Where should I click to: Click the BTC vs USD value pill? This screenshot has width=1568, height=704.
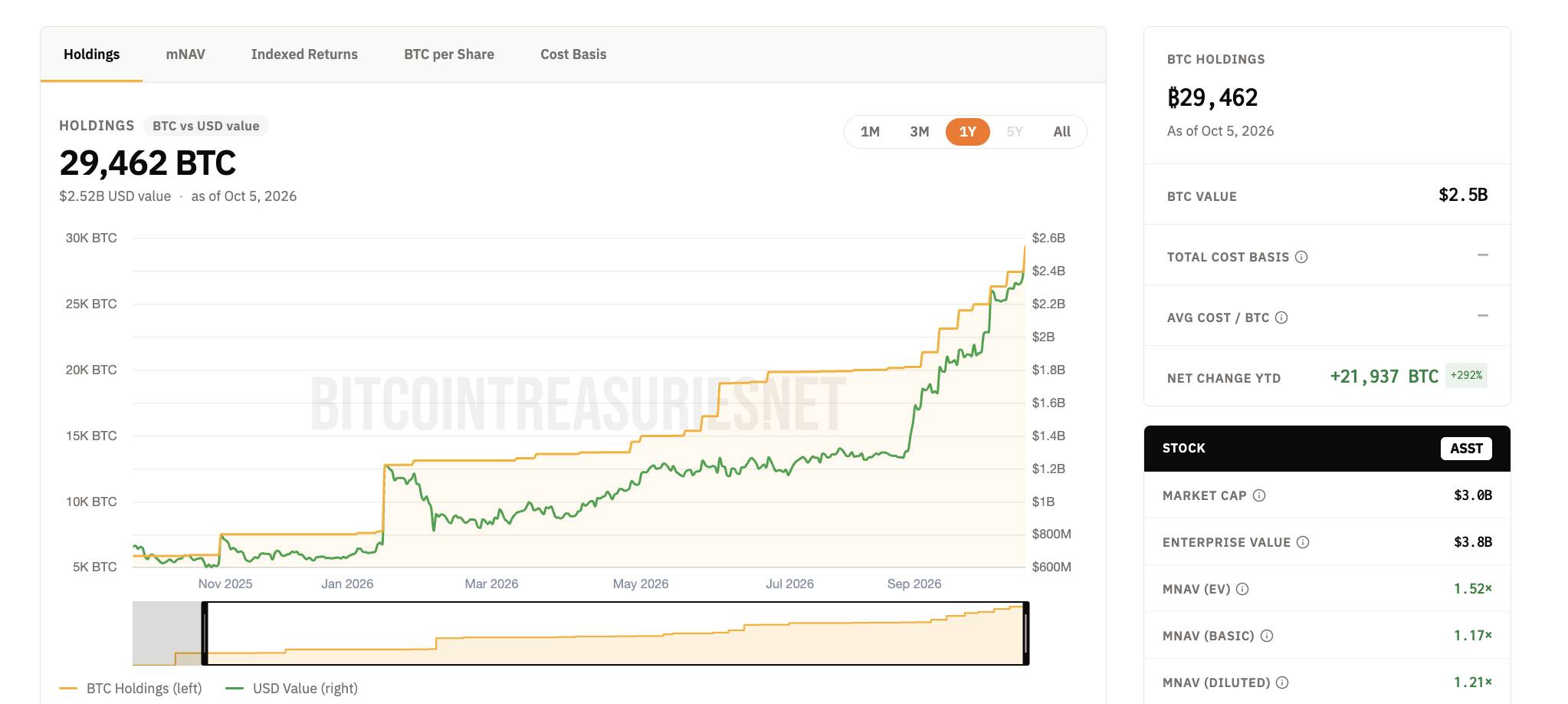pos(206,126)
